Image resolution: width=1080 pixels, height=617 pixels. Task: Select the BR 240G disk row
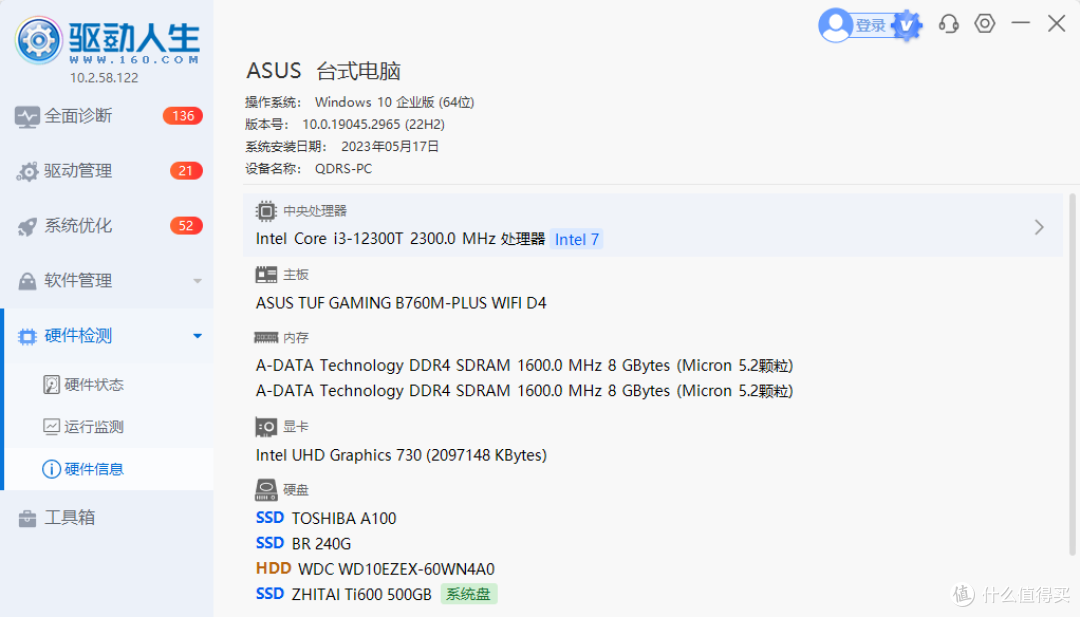pos(303,543)
